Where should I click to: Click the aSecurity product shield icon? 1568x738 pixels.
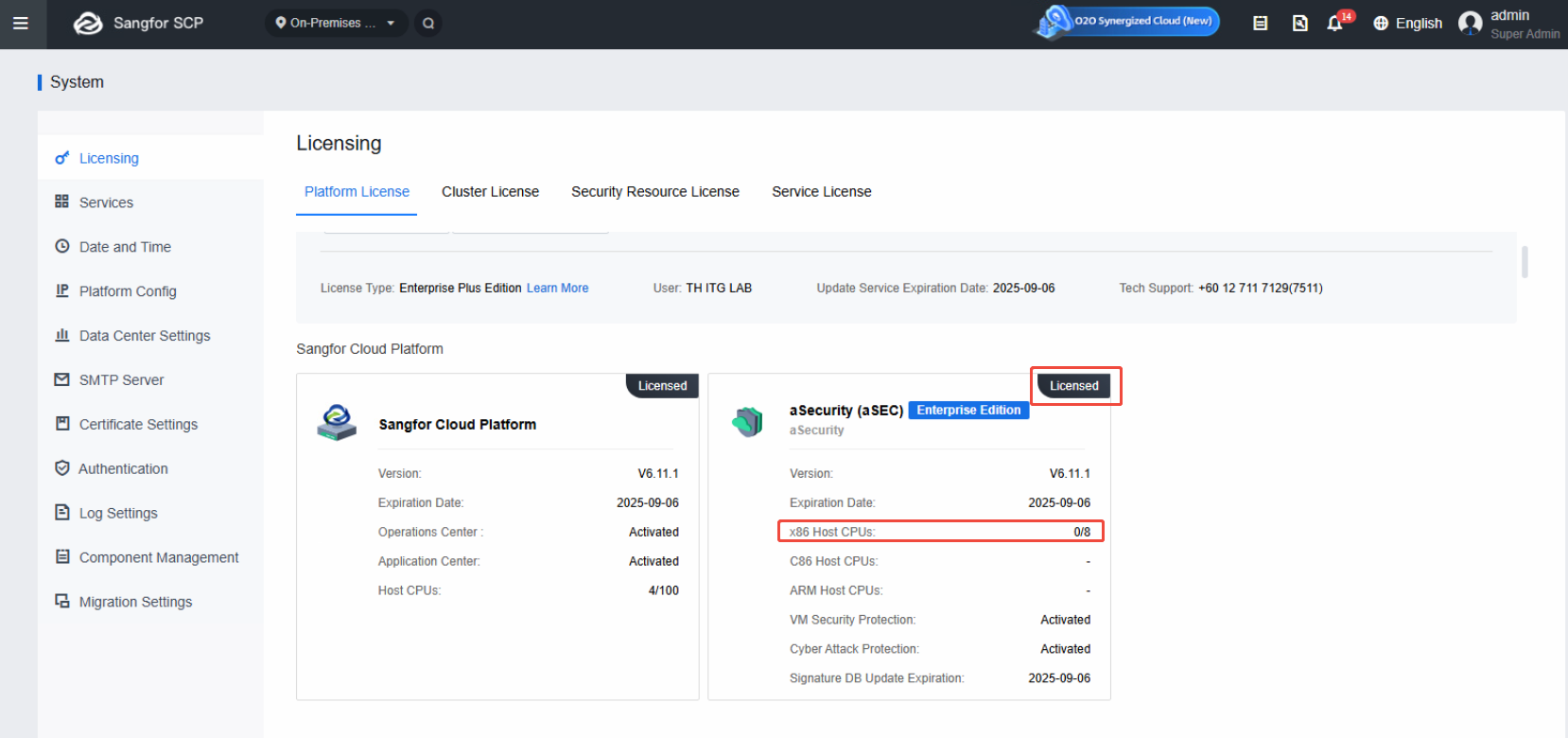pos(748,422)
